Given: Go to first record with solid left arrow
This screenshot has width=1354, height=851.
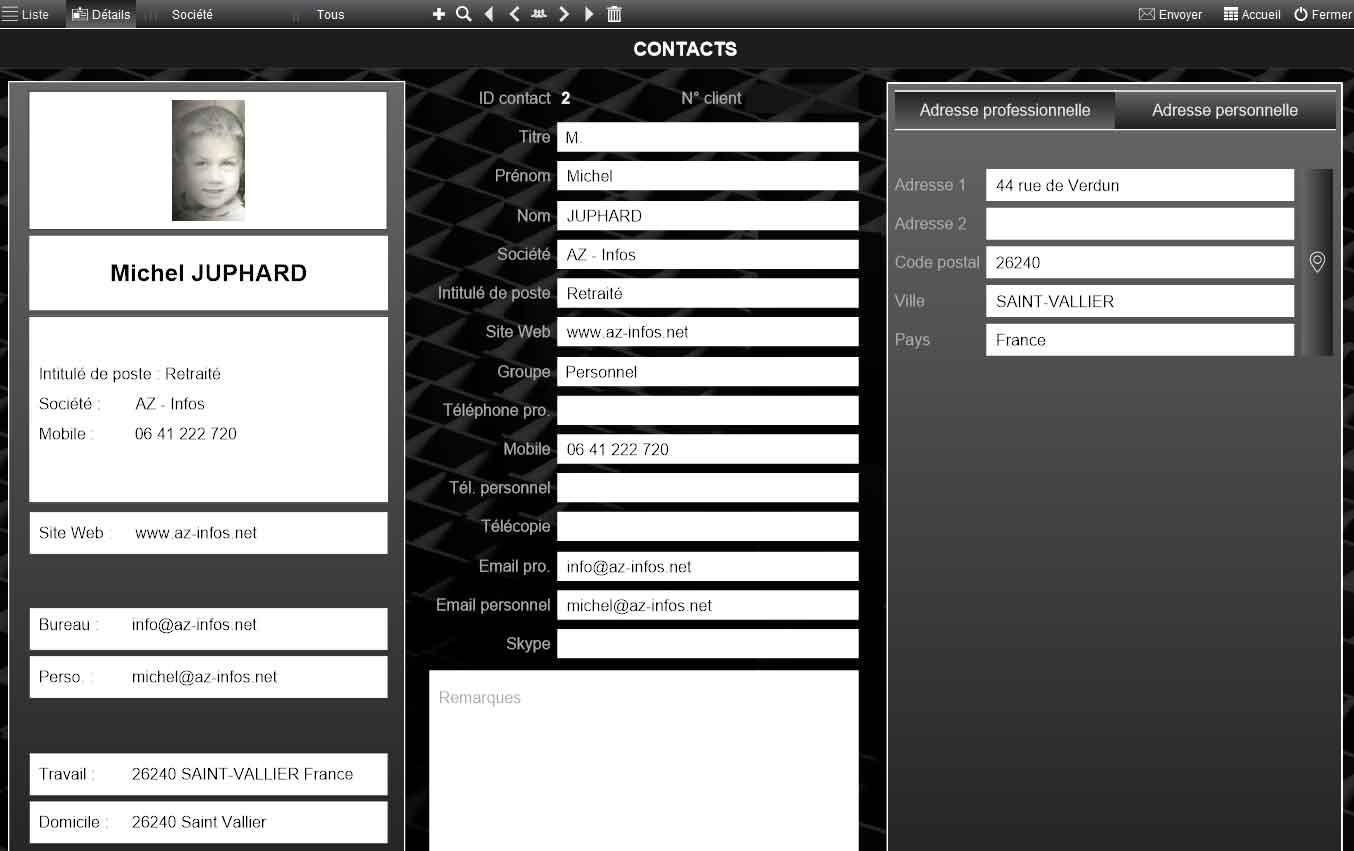Looking at the screenshot, I should [489, 14].
